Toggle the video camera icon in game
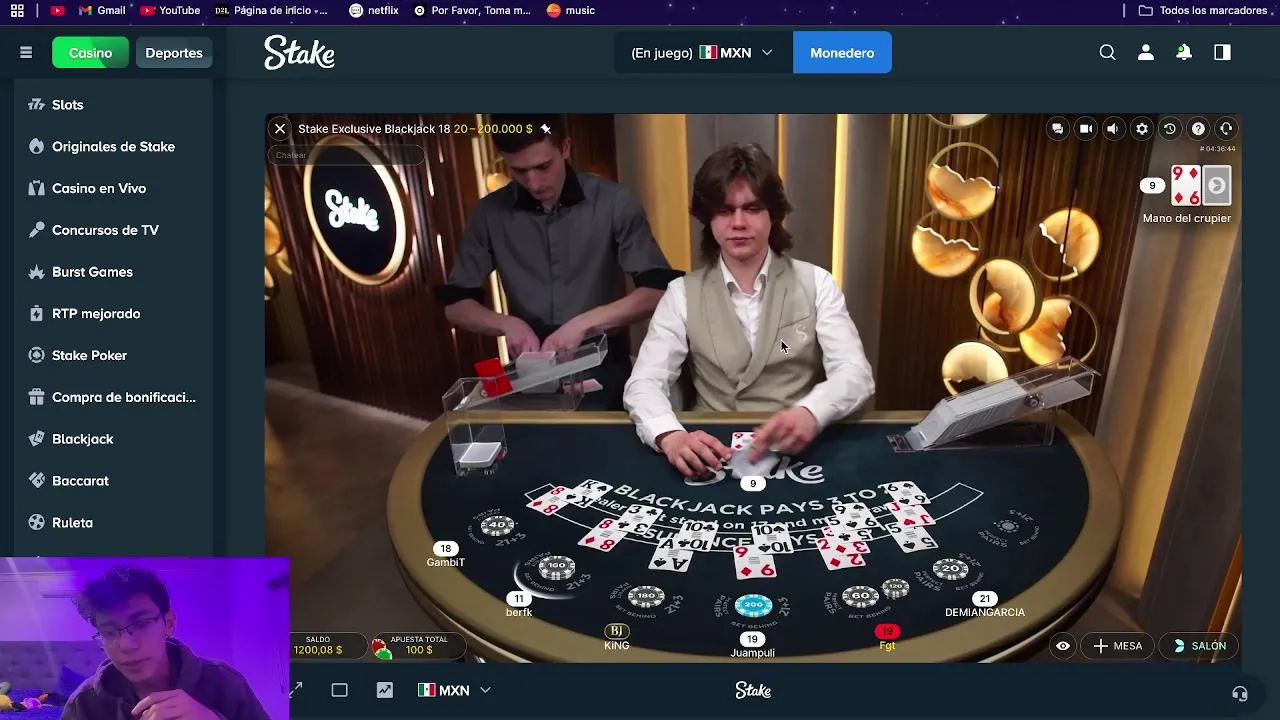This screenshot has height=720, width=1280. tap(1085, 129)
